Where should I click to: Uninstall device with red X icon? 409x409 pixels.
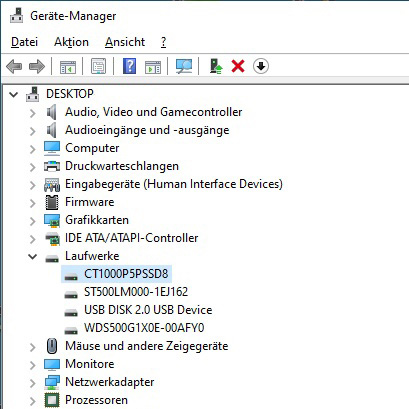(x=238, y=66)
